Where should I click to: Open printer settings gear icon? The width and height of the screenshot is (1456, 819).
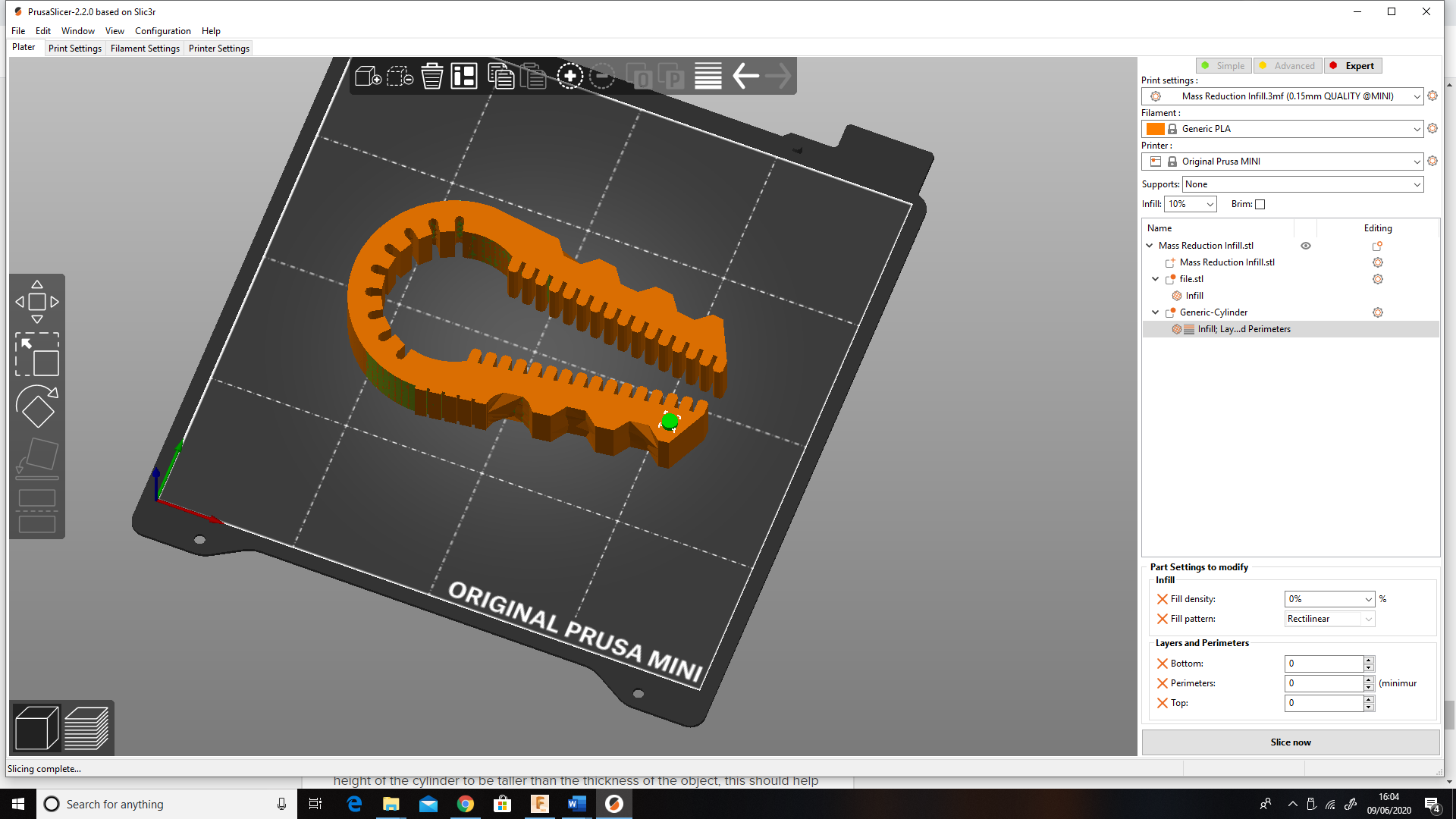pos(1432,161)
